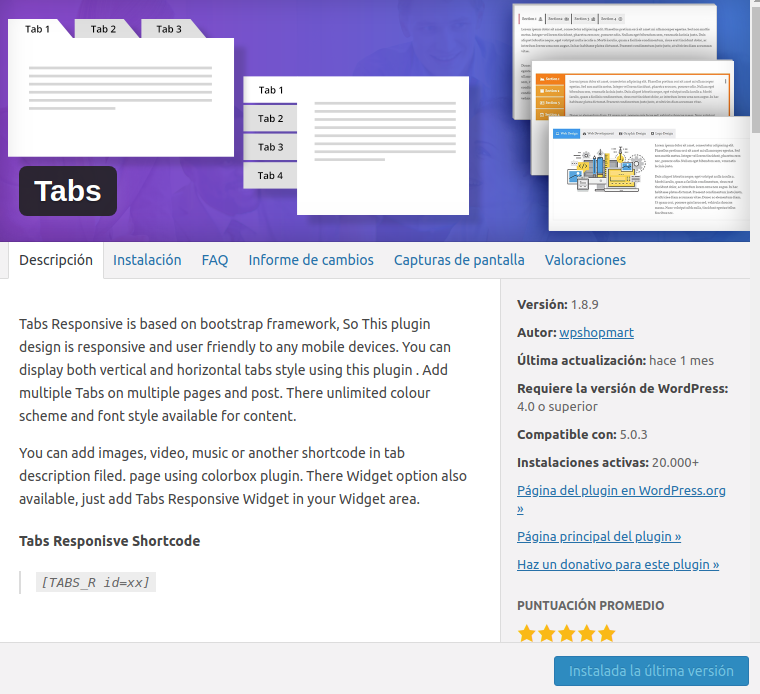Click the [TABS_R id=xx] shortcode text
760x694 pixels.
[x=95, y=582]
